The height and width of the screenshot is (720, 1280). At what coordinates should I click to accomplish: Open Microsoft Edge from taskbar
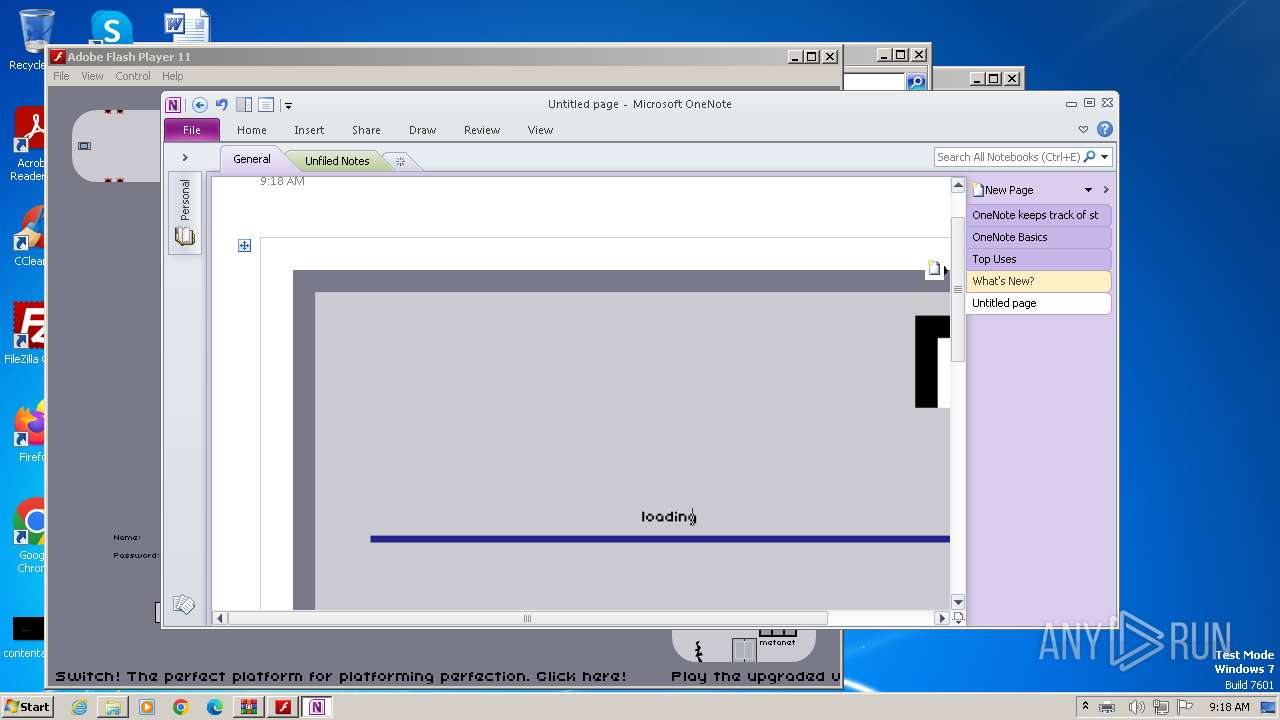(215, 707)
